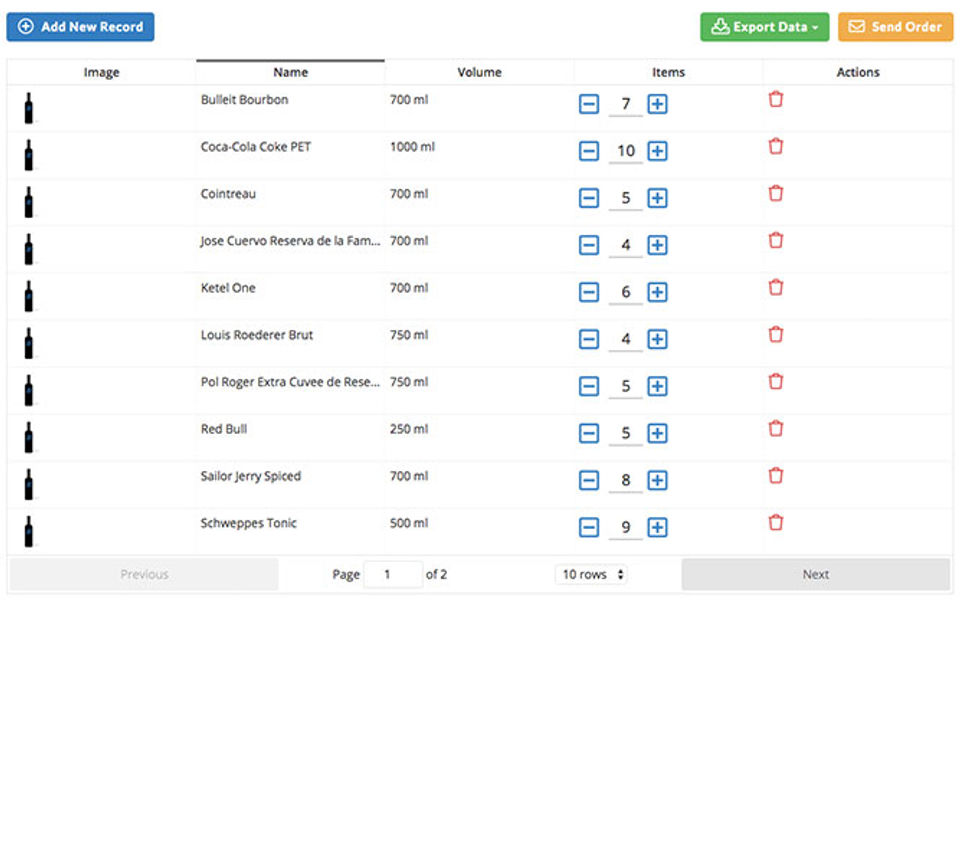
Task: Remove Cointreau with trash icon
Action: 776,193
